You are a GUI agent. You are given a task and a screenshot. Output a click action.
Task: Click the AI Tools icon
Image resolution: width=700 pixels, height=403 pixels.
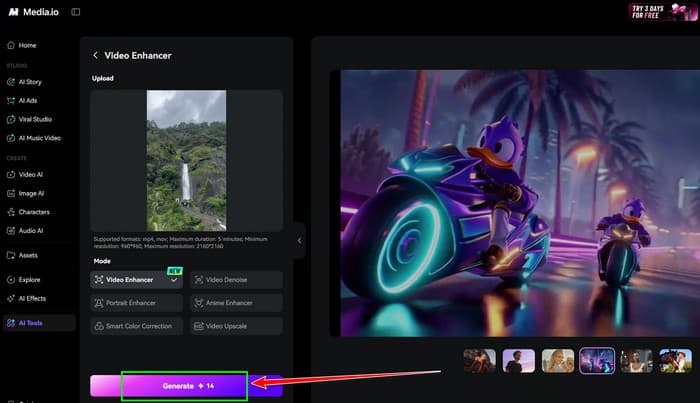click(x=11, y=323)
